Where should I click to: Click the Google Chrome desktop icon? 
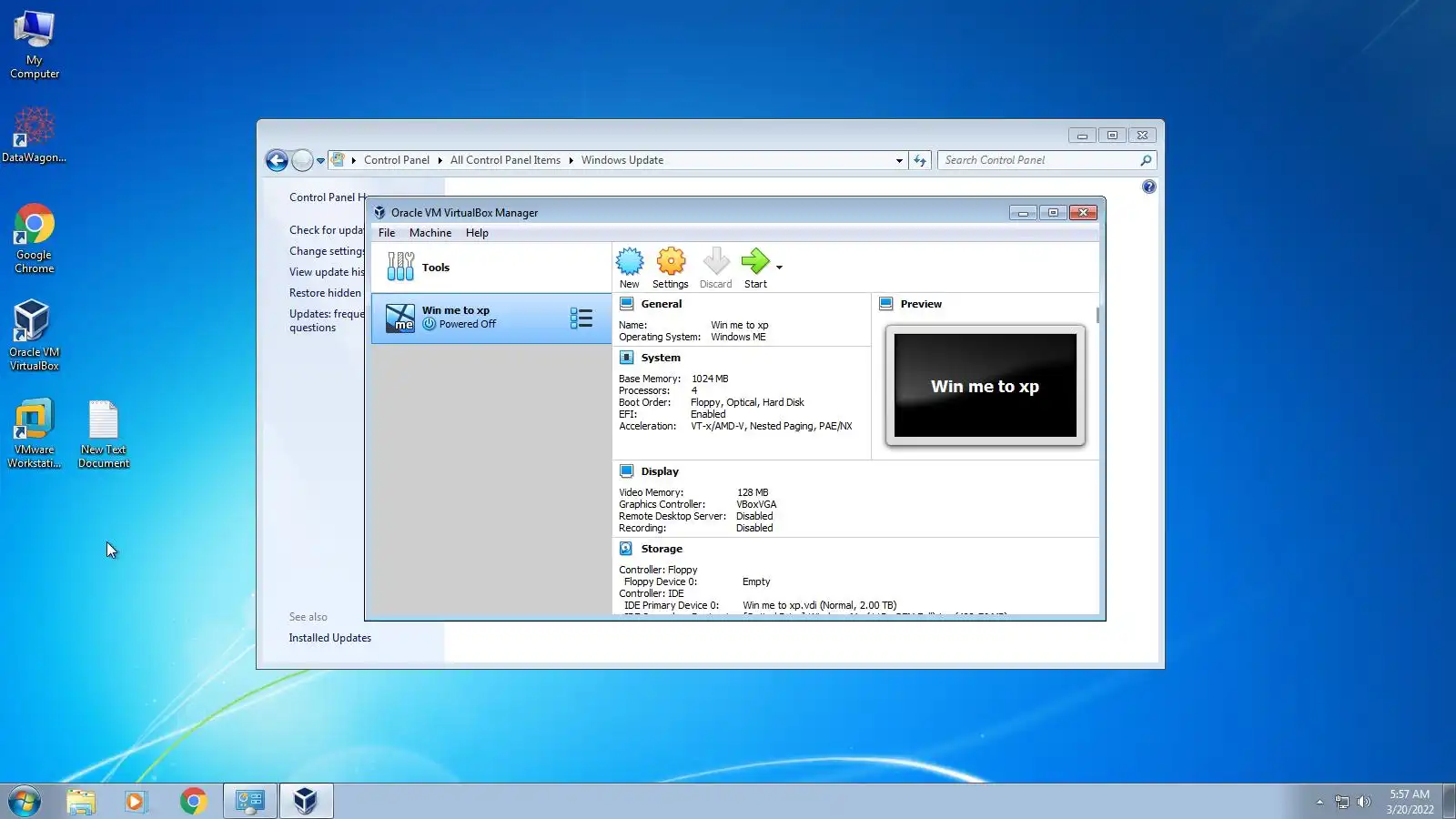(35, 238)
